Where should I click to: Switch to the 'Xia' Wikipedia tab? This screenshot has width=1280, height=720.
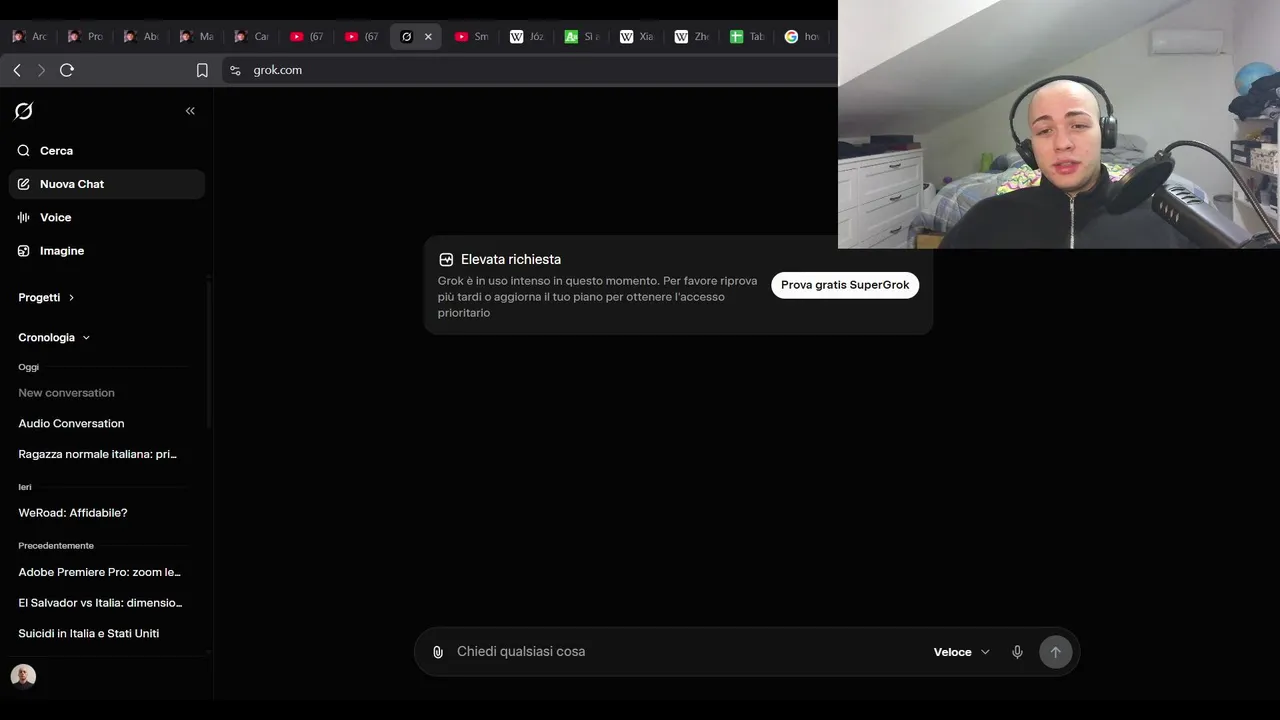point(637,37)
